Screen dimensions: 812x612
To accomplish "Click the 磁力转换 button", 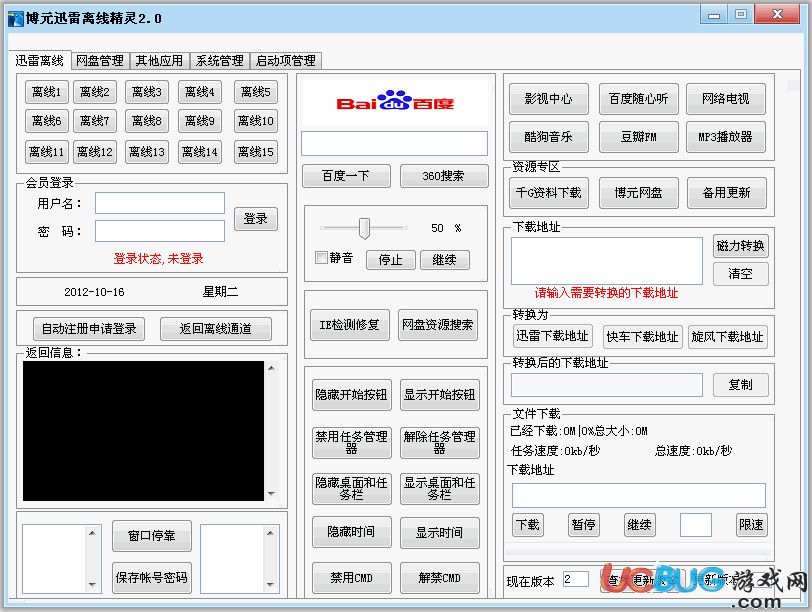I will (x=741, y=246).
